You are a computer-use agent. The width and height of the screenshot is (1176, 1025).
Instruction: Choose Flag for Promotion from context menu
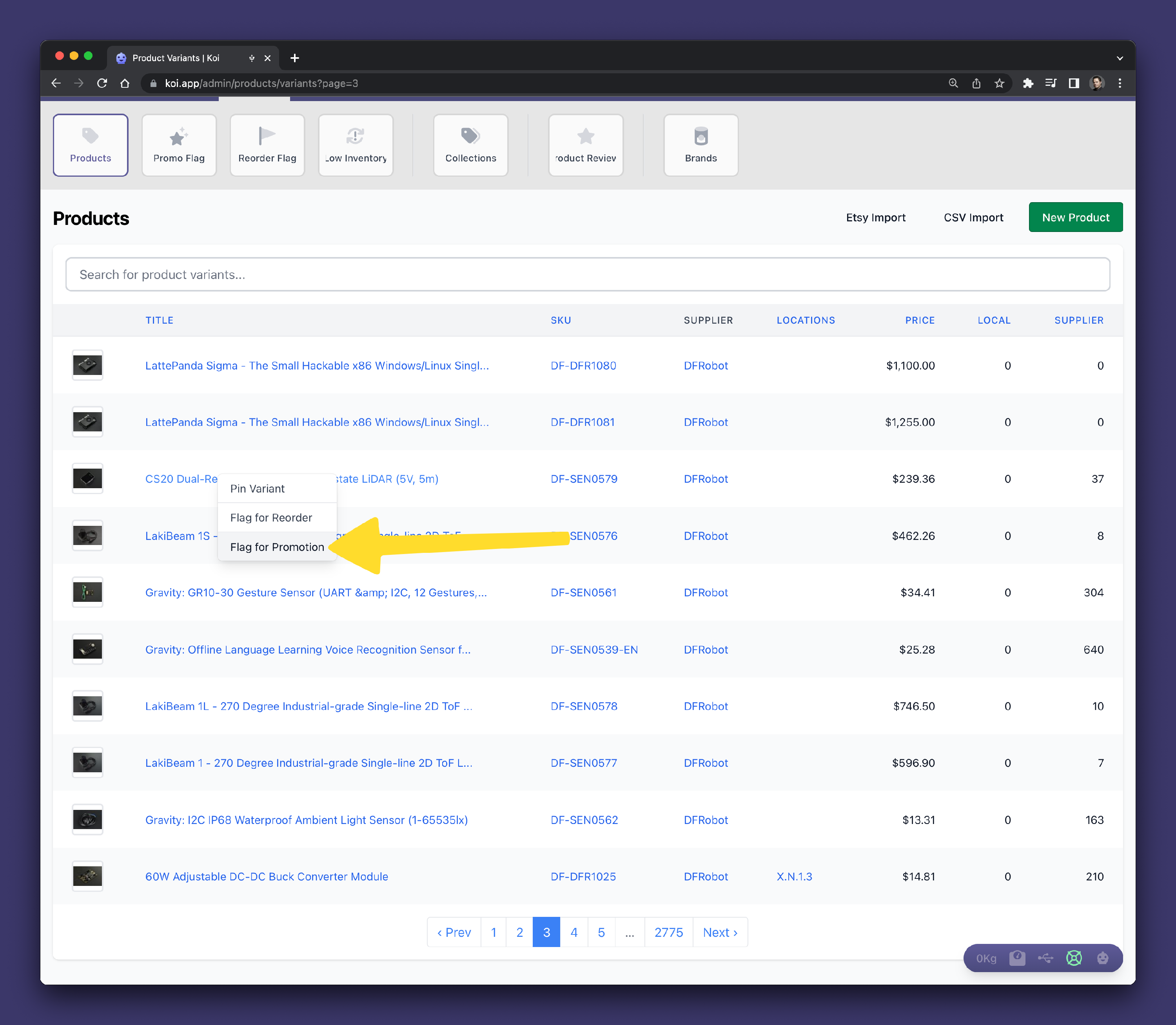click(x=277, y=547)
